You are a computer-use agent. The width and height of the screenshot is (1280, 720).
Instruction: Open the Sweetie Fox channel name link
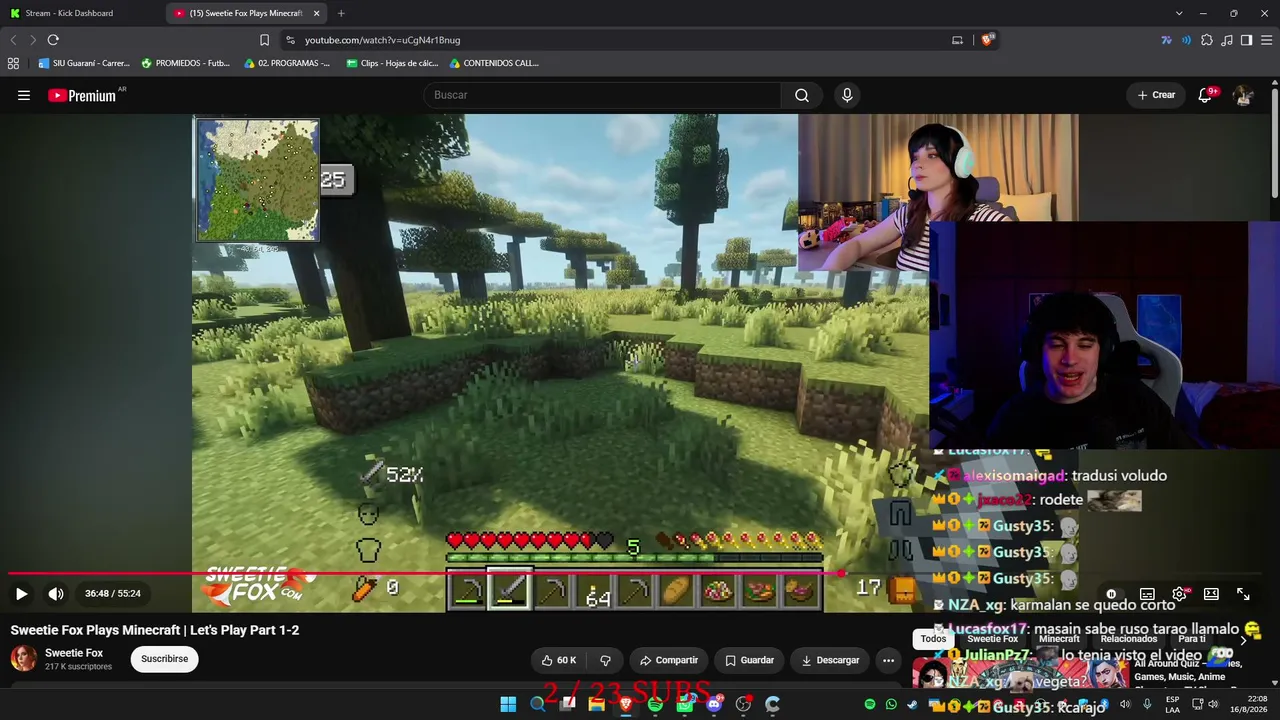click(74, 653)
